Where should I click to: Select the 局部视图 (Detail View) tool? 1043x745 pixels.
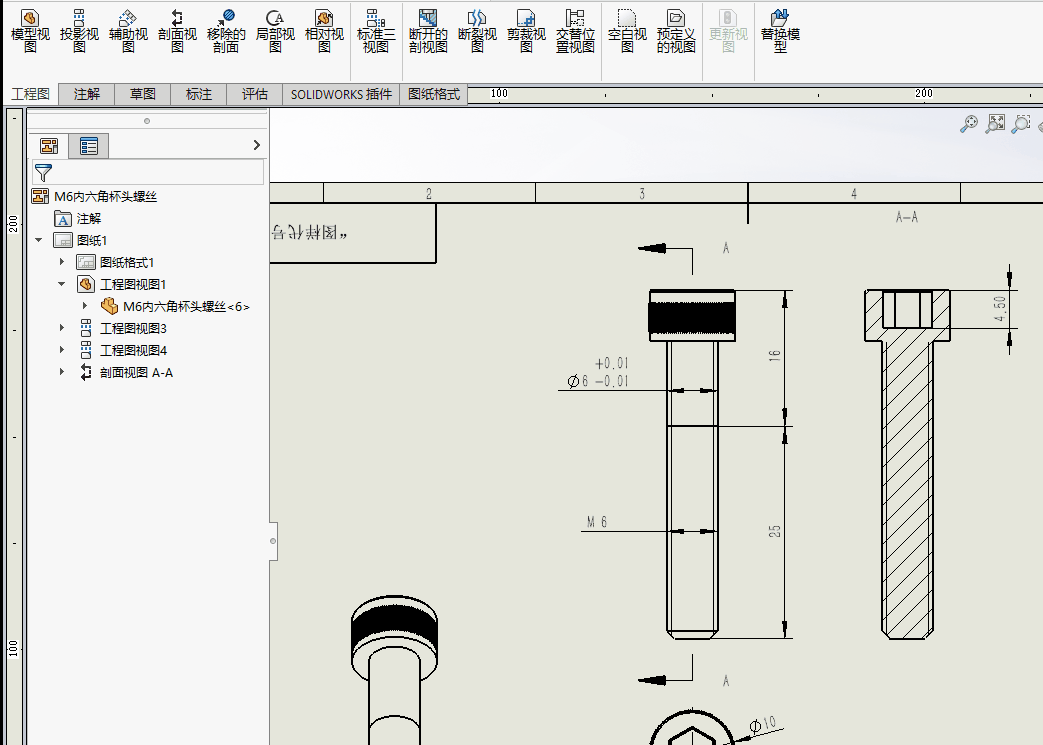tap(275, 31)
